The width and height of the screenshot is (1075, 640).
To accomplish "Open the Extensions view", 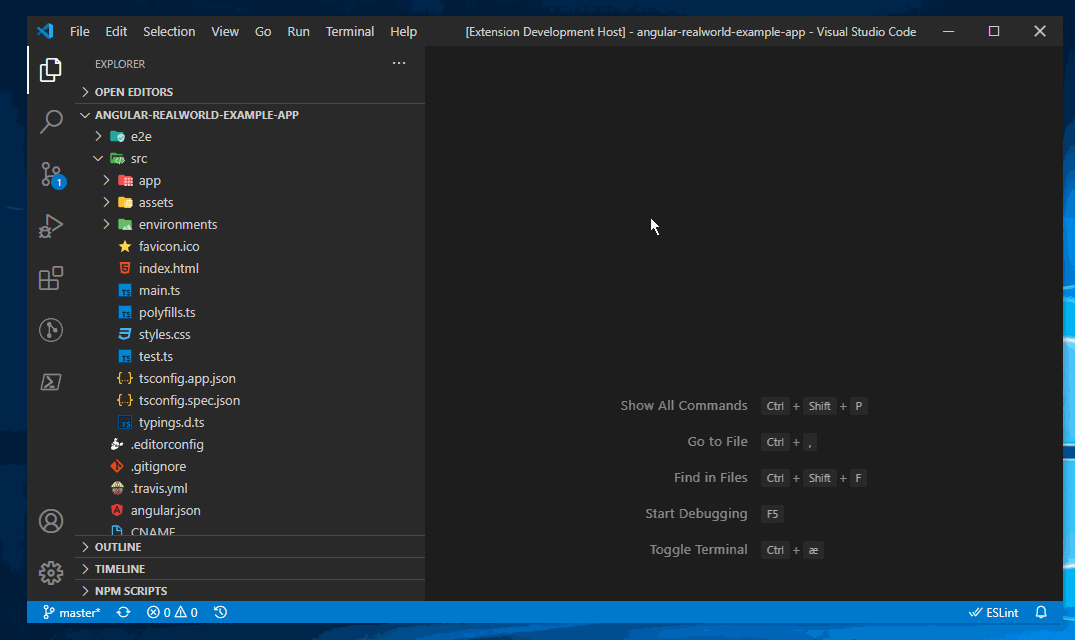I will pos(51,278).
